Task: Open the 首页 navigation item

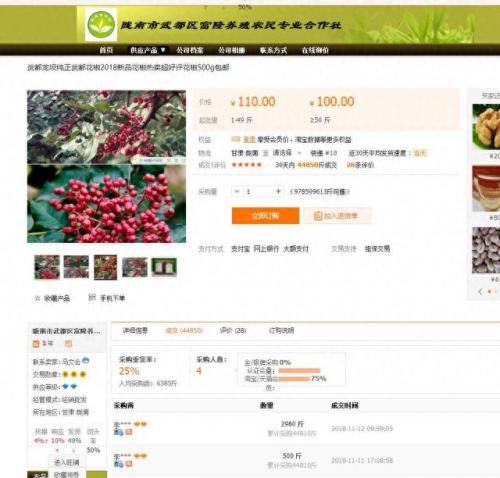Action: tap(106, 50)
